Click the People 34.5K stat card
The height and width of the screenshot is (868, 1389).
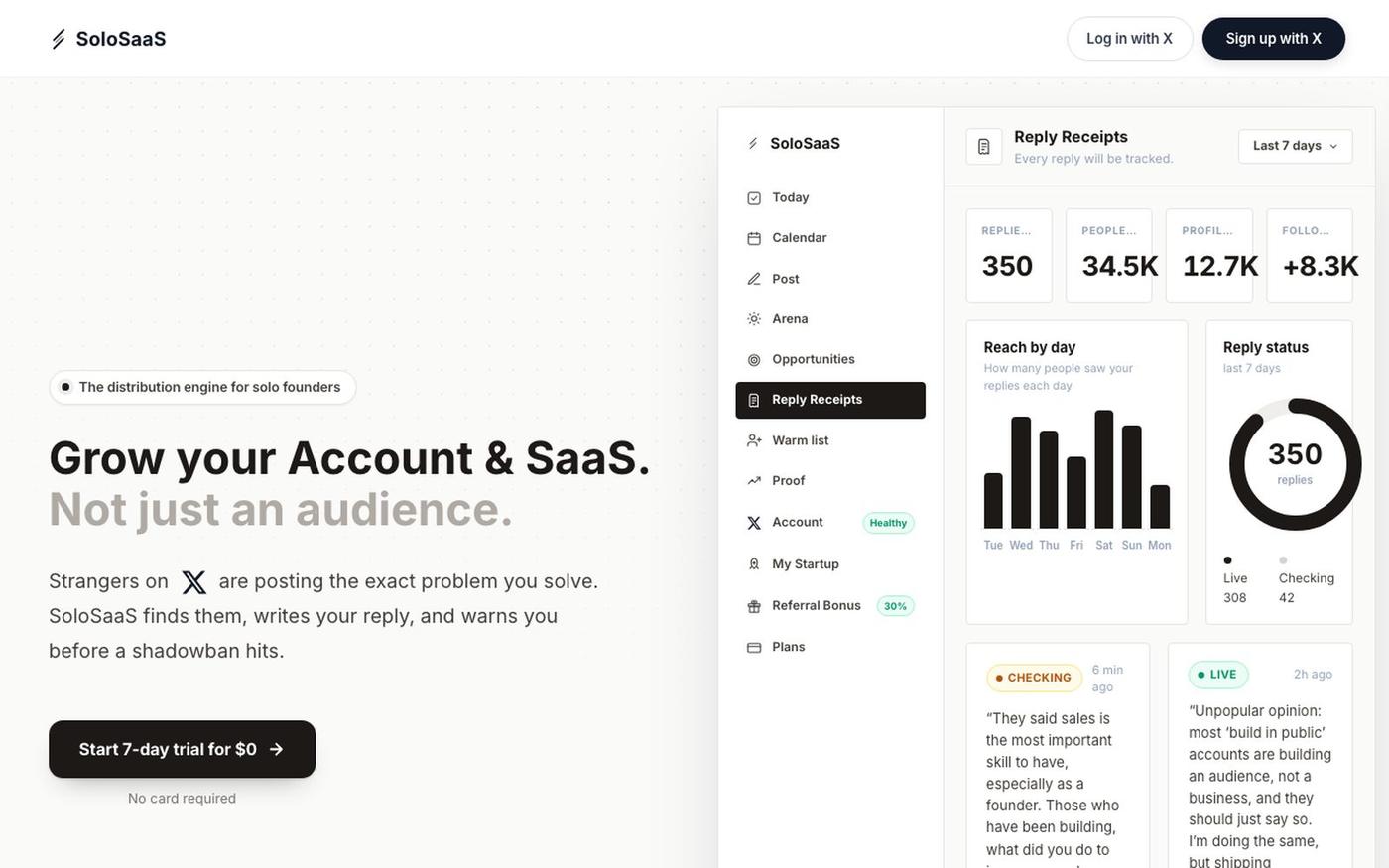click(1109, 255)
